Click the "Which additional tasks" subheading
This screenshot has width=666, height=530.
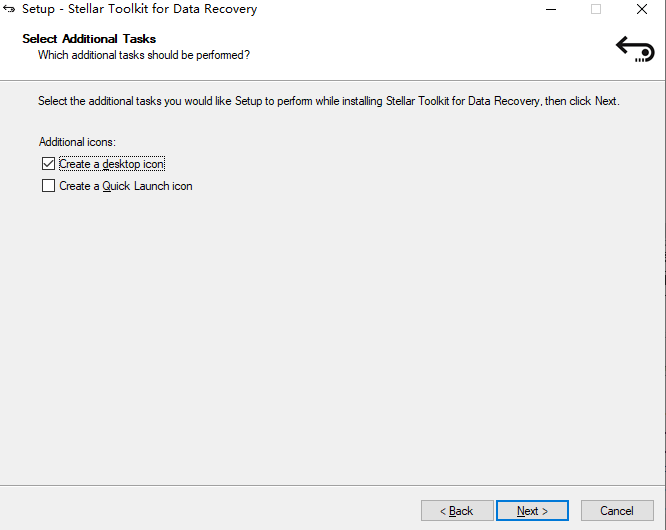143,55
